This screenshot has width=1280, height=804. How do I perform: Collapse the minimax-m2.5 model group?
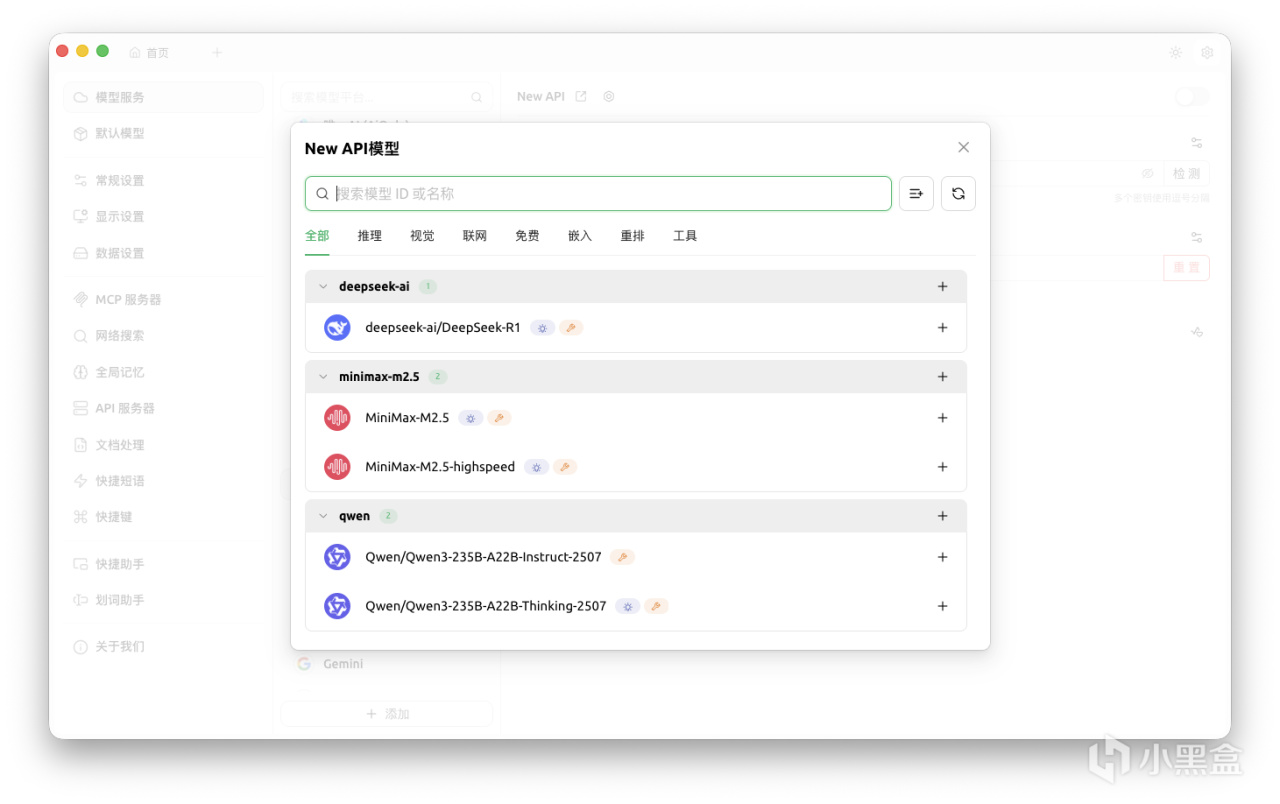[323, 377]
